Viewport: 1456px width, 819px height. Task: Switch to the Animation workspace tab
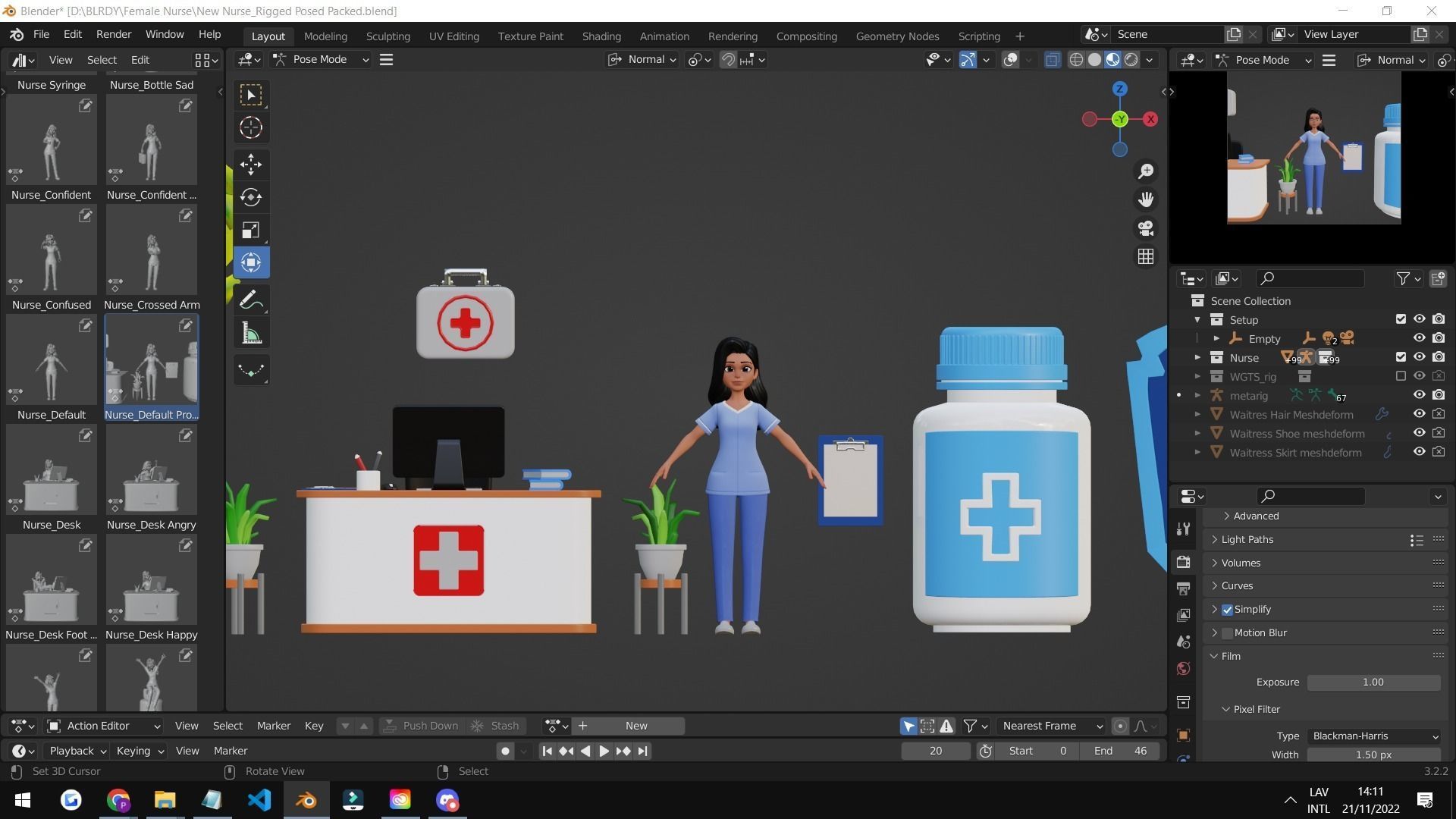tap(664, 36)
